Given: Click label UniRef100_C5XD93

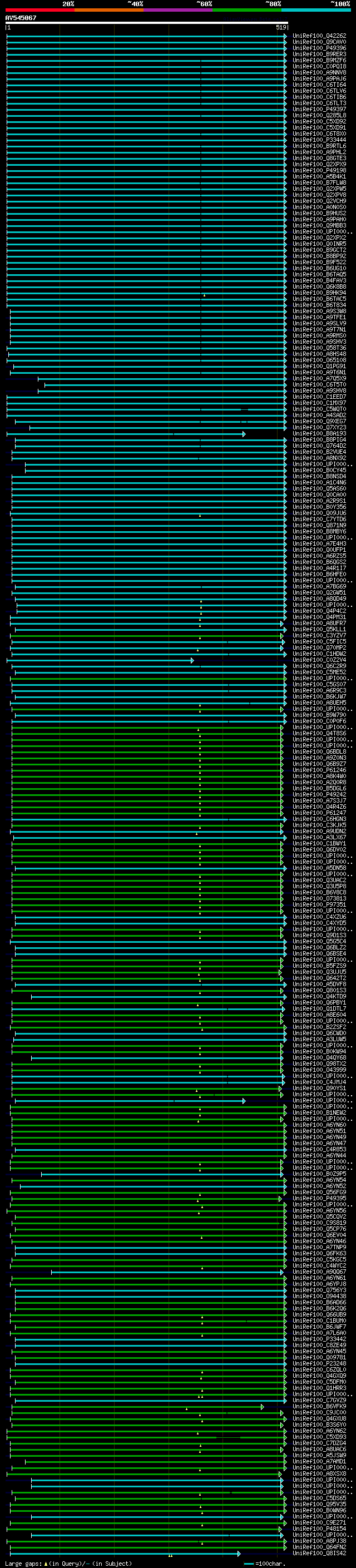Looking at the screenshot, I should coord(319,1437).
